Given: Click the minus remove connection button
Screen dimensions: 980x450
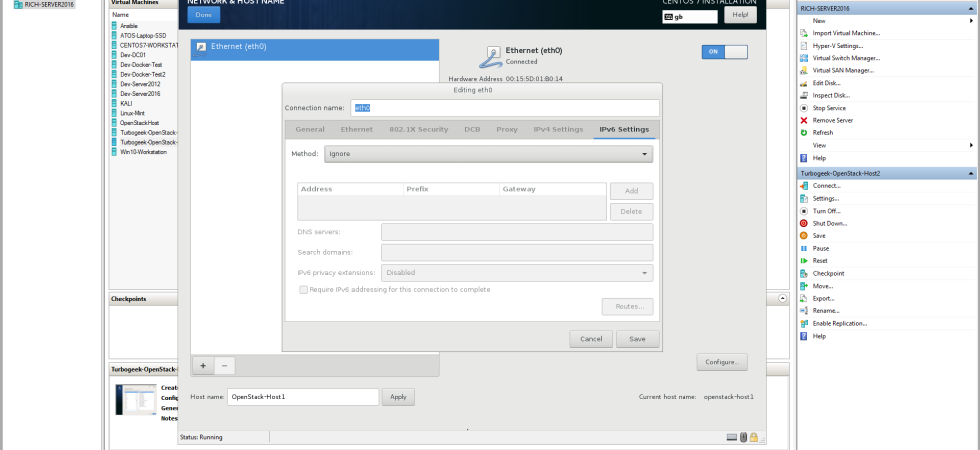Looking at the screenshot, I should [x=224, y=366].
